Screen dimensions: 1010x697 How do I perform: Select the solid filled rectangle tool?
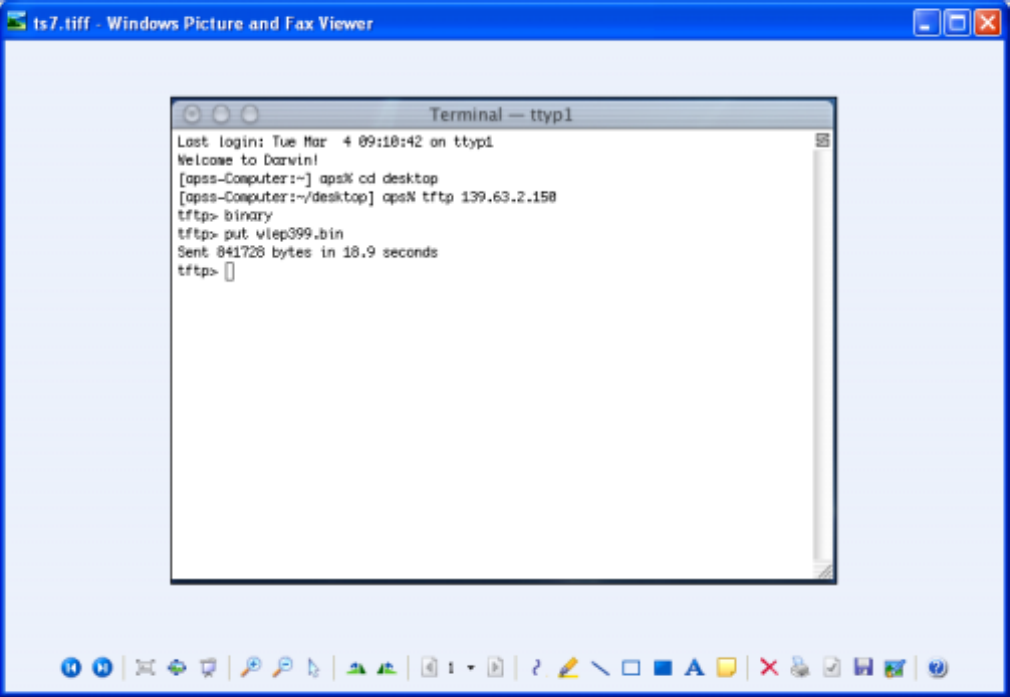[663, 668]
